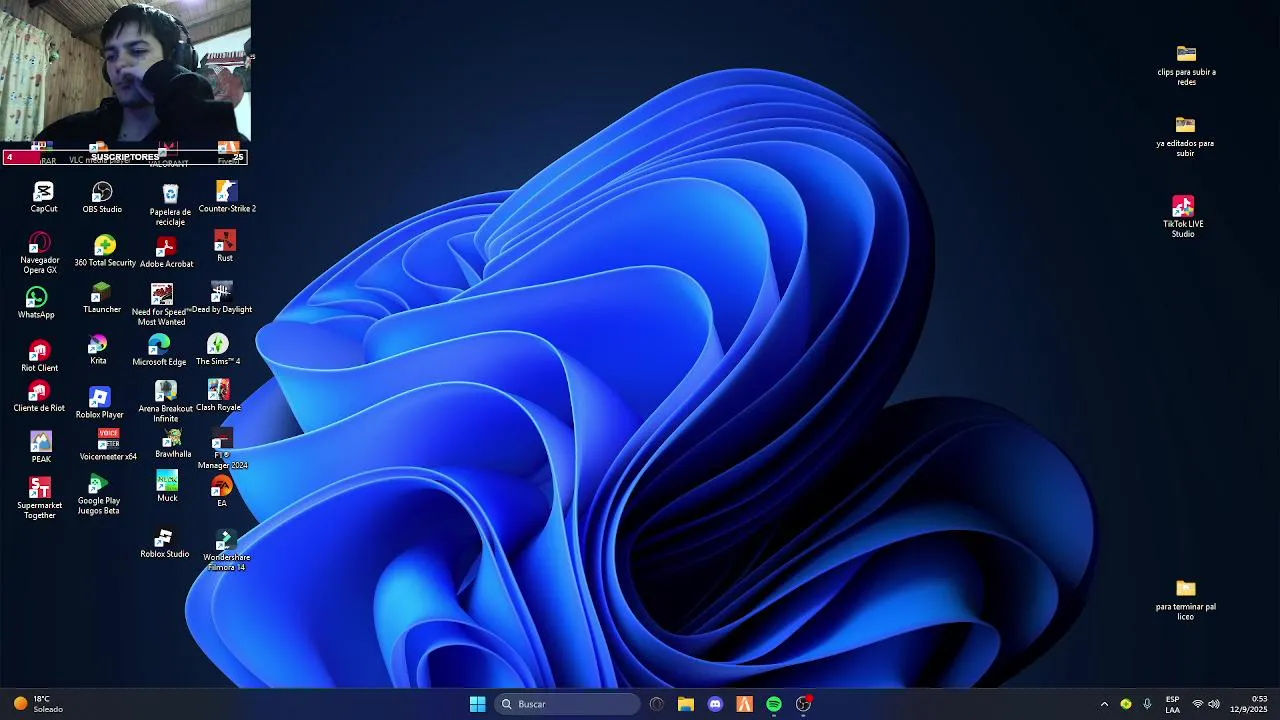The height and width of the screenshot is (720, 1280).
Task: Switch to Spotify in the taskbar
Action: coord(774,704)
